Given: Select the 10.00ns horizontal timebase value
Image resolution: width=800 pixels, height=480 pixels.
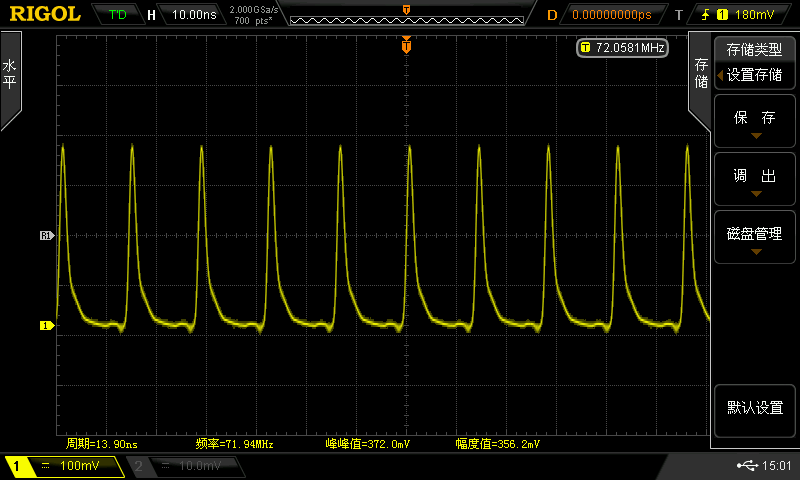Looking at the screenshot, I should (192, 15).
